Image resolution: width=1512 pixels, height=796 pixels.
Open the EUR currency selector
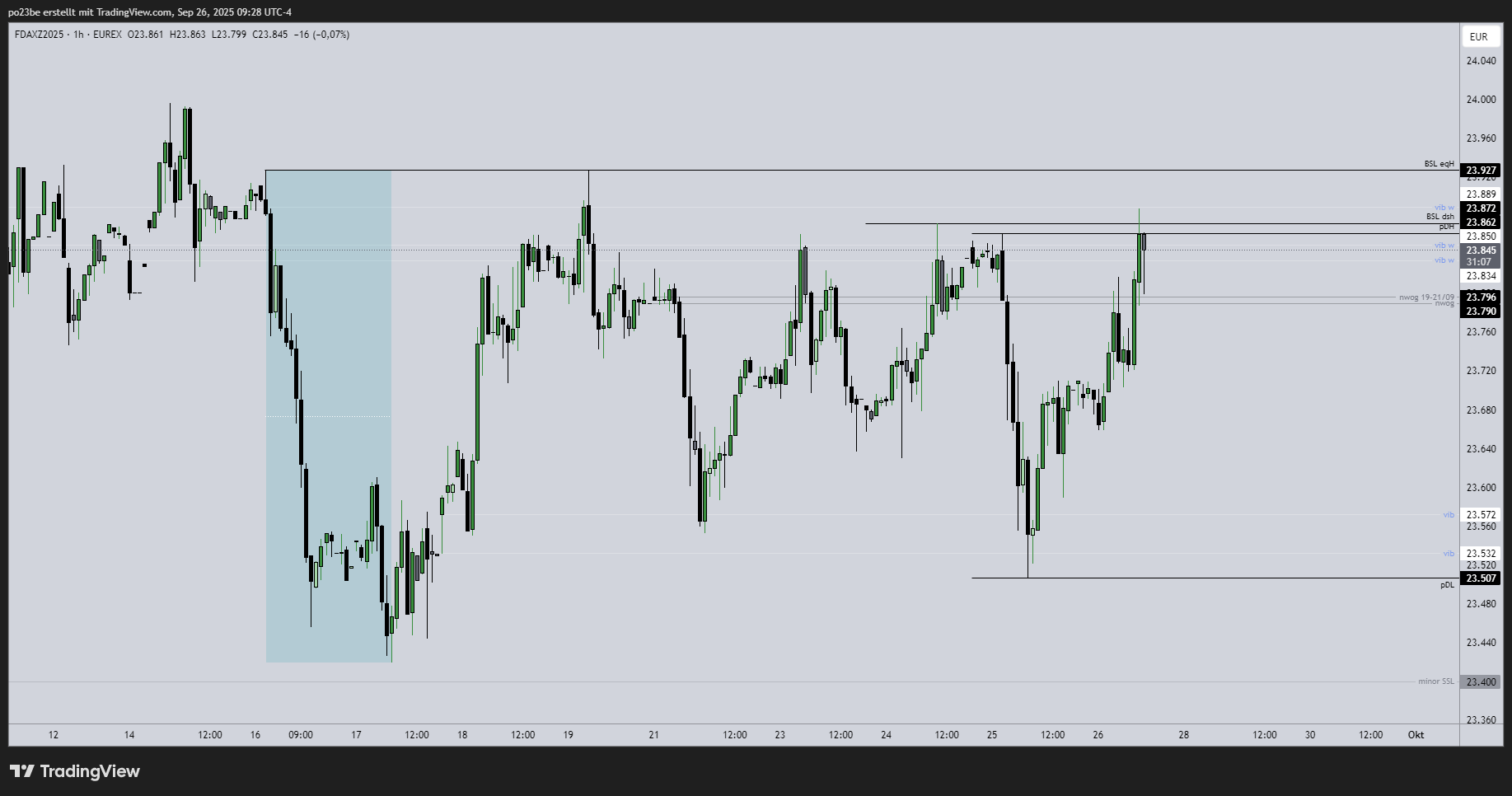click(1479, 36)
